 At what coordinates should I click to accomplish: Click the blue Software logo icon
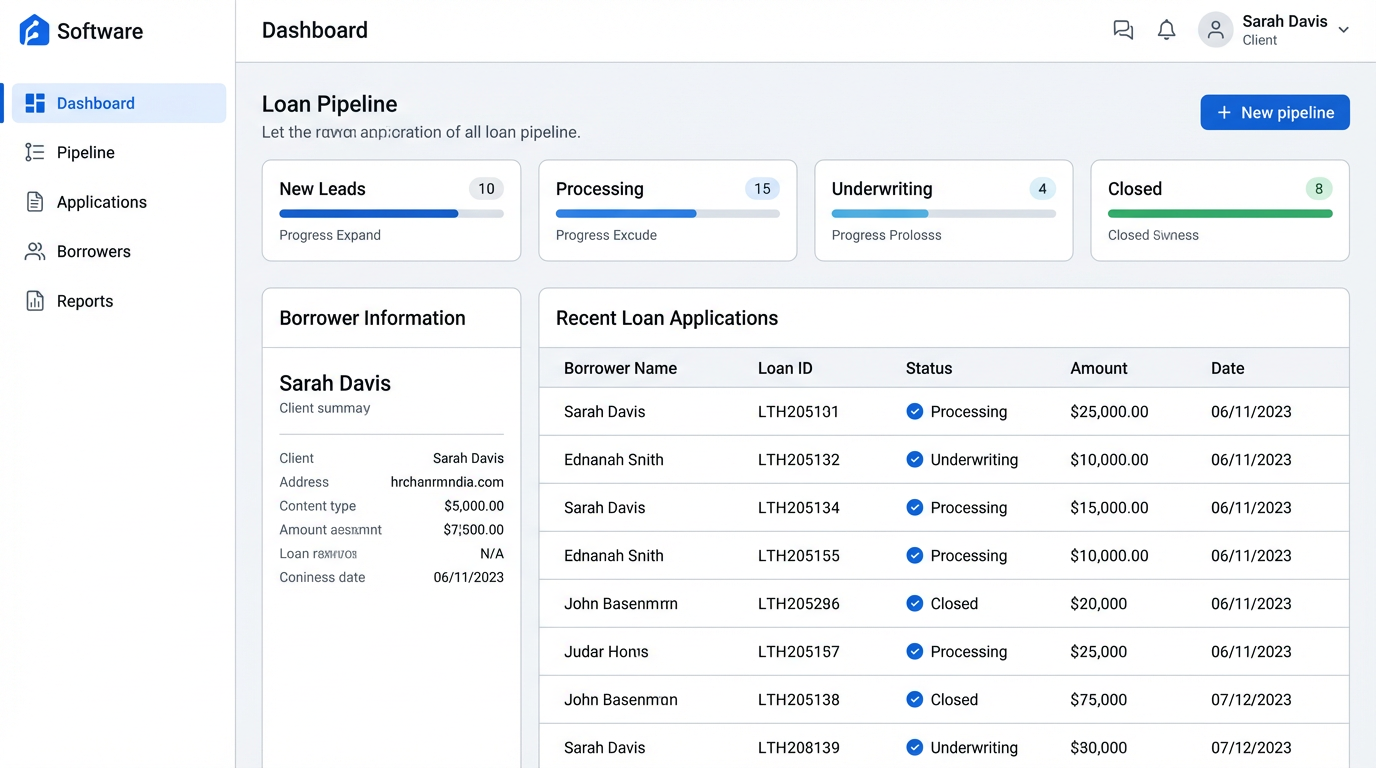coord(33,30)
